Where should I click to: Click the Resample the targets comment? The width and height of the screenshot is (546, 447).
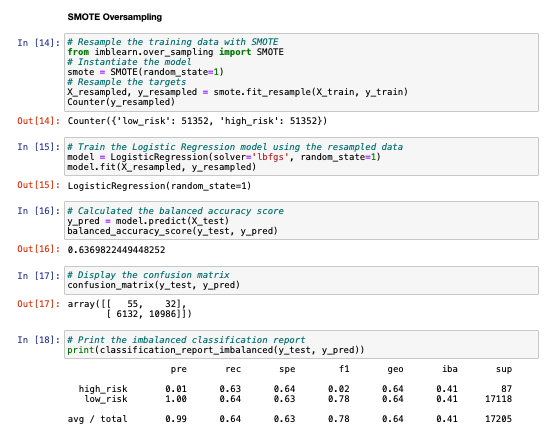point(127,82)
